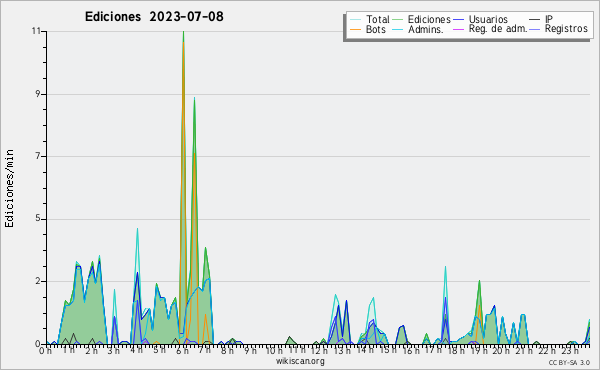This screenshot has height=370, width=600.
Task: Click the tallest peak at value 11
Action: coord(184,32)
